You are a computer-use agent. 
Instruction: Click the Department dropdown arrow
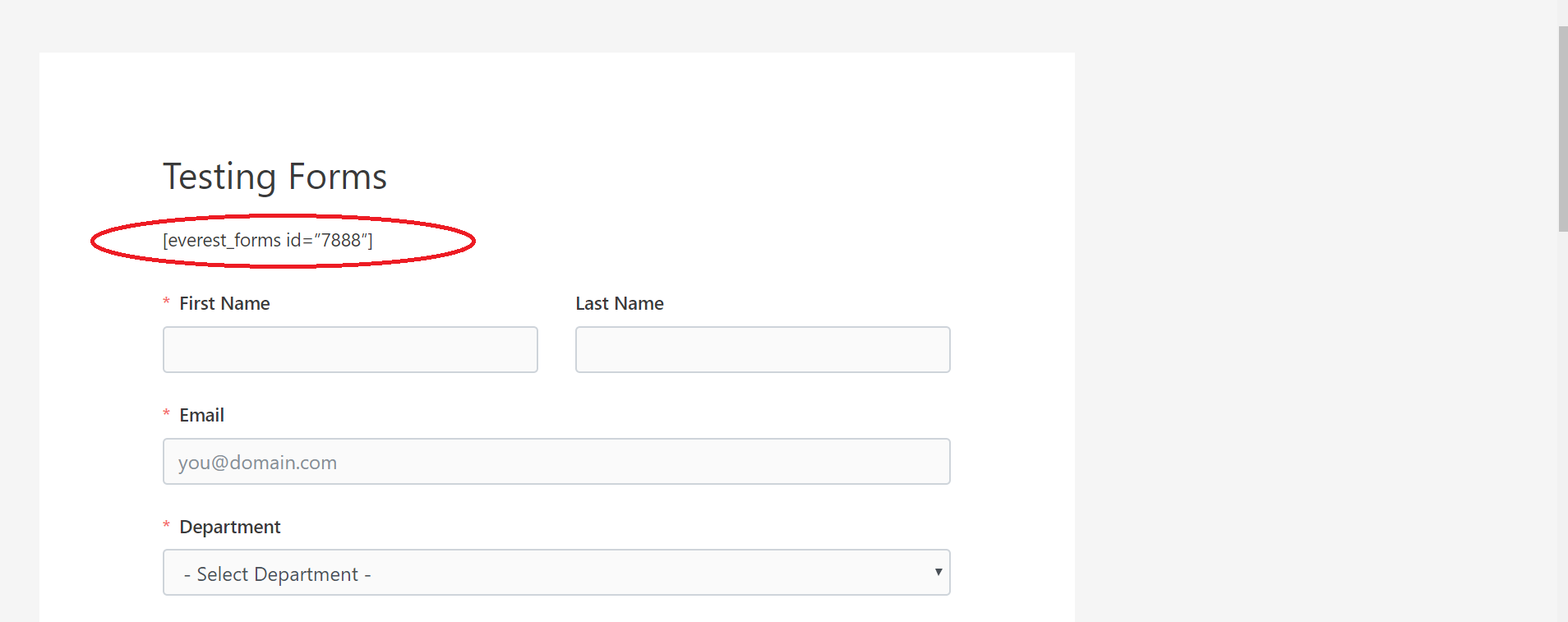(x=938, y=572)
